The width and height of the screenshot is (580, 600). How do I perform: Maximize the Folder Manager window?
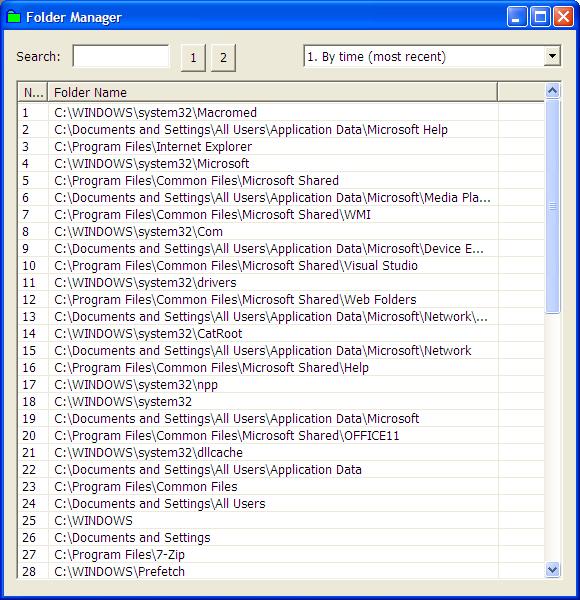(x=540, y=17)
